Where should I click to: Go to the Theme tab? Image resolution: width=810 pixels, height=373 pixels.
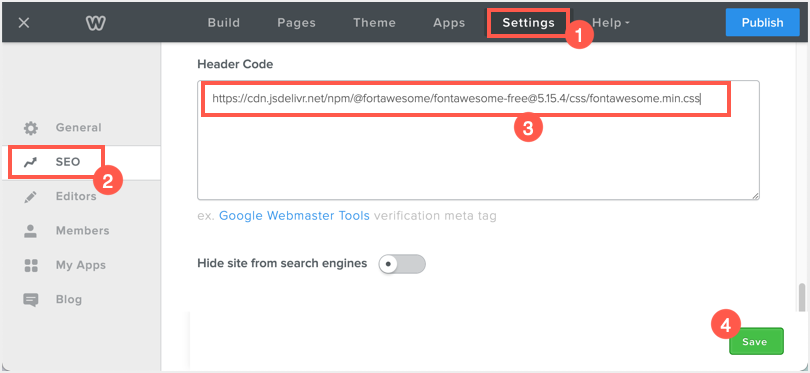(x=375, y=23)
